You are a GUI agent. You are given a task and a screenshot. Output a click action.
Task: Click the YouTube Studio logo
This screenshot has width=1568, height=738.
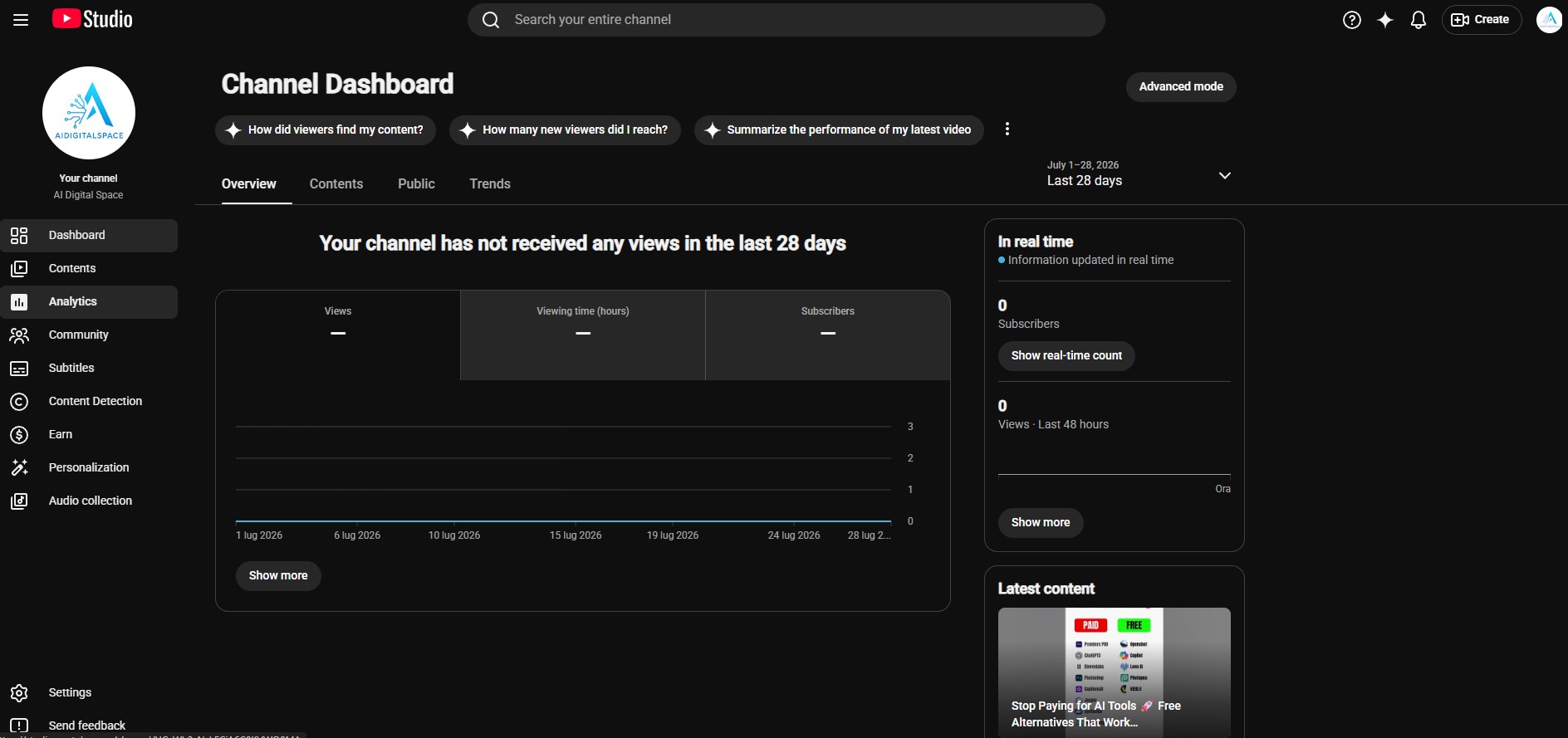pyautogui.click(x=92, y=19)
